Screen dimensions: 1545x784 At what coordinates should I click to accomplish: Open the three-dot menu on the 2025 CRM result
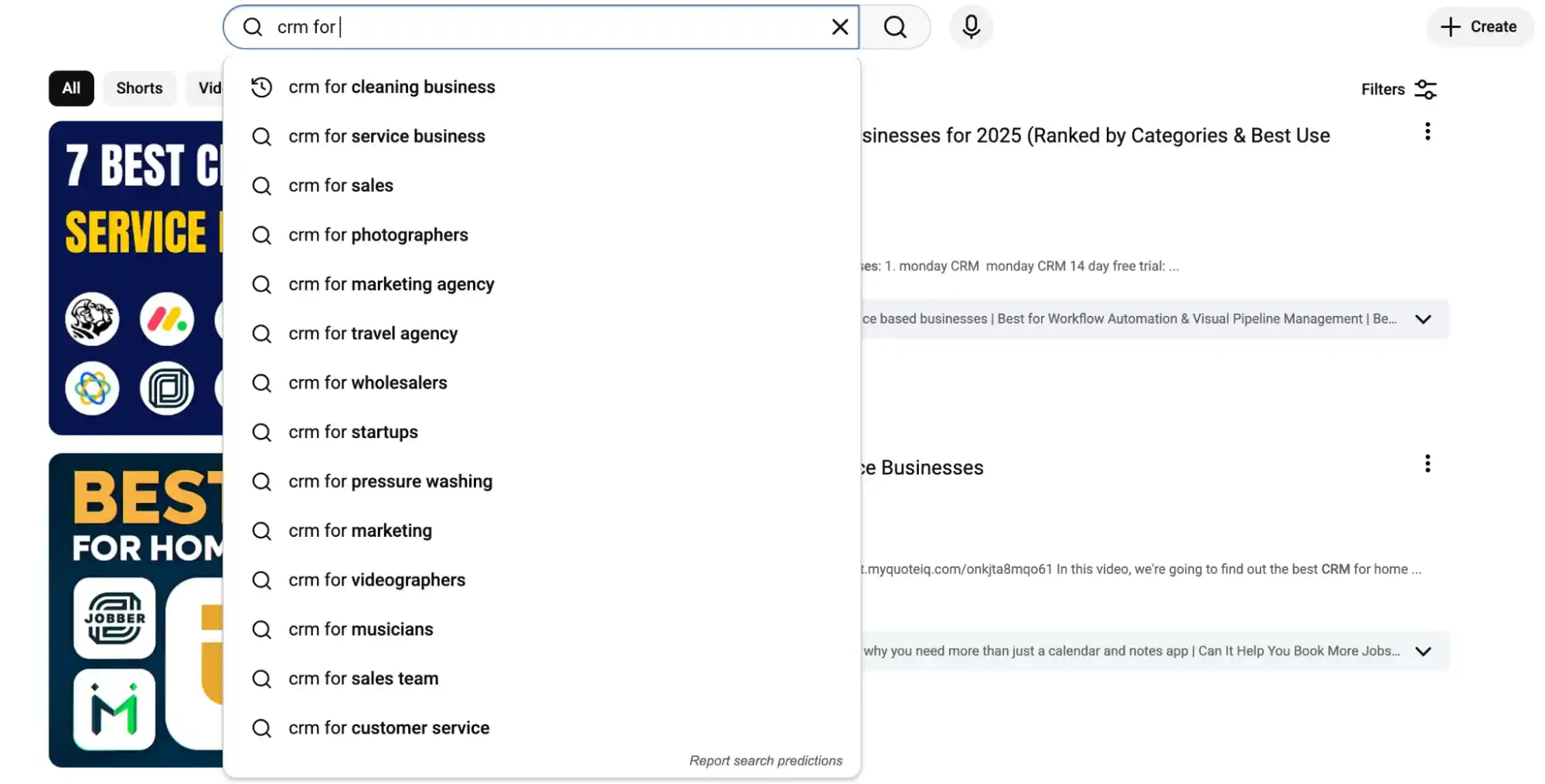1427,131
